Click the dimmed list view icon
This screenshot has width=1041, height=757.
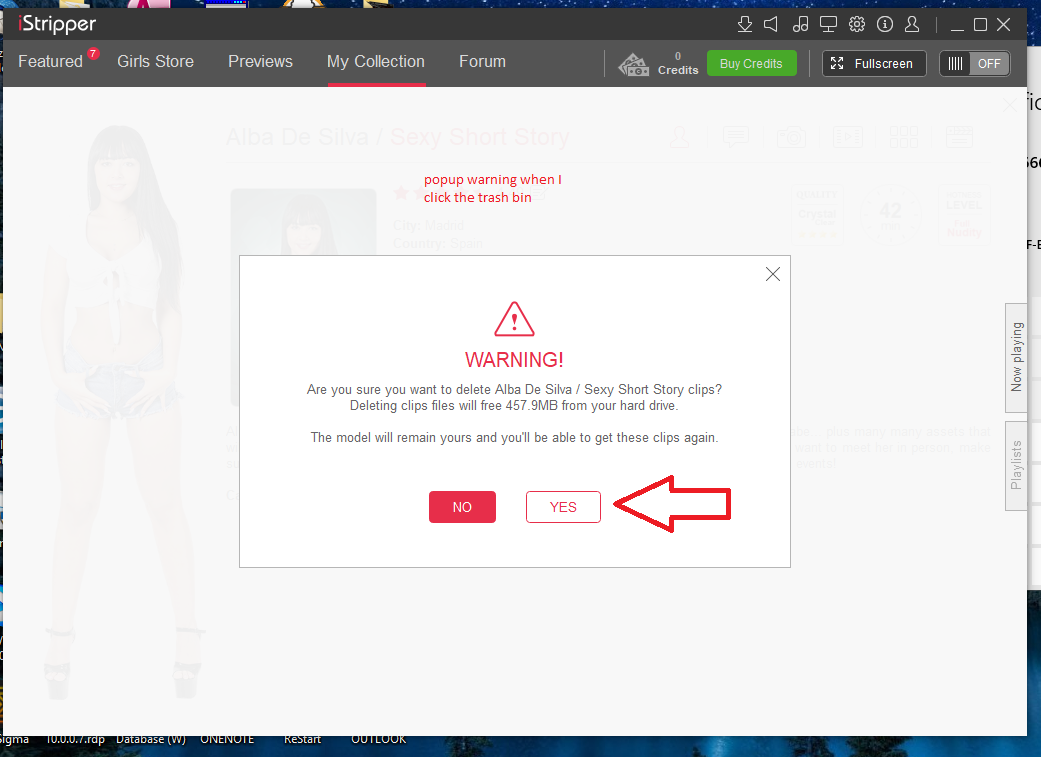[959, 137]
